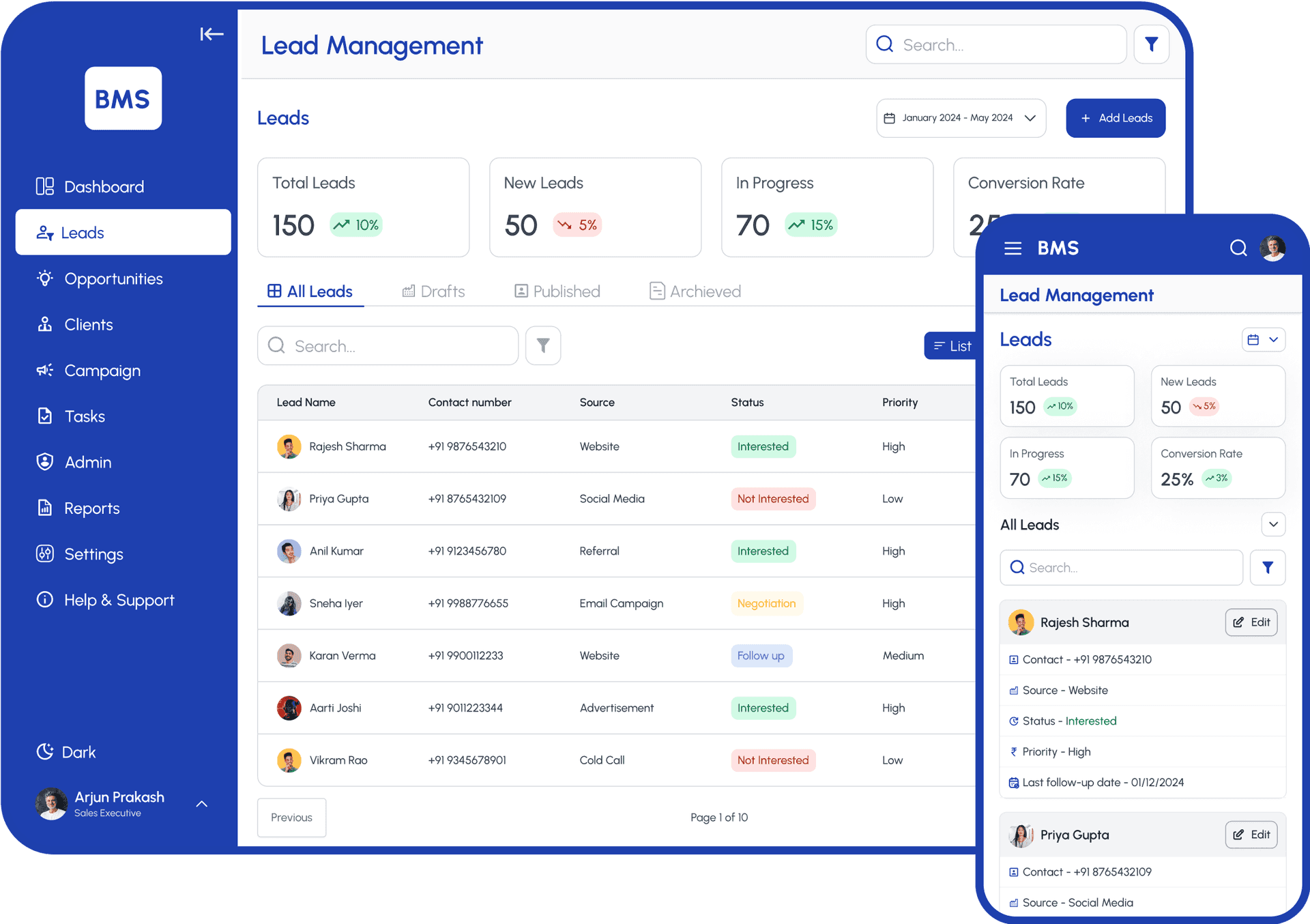Viewport: 1310px width, 924px height.
Task: Switch to the List view toggle
Action: (x=952, y=346)
